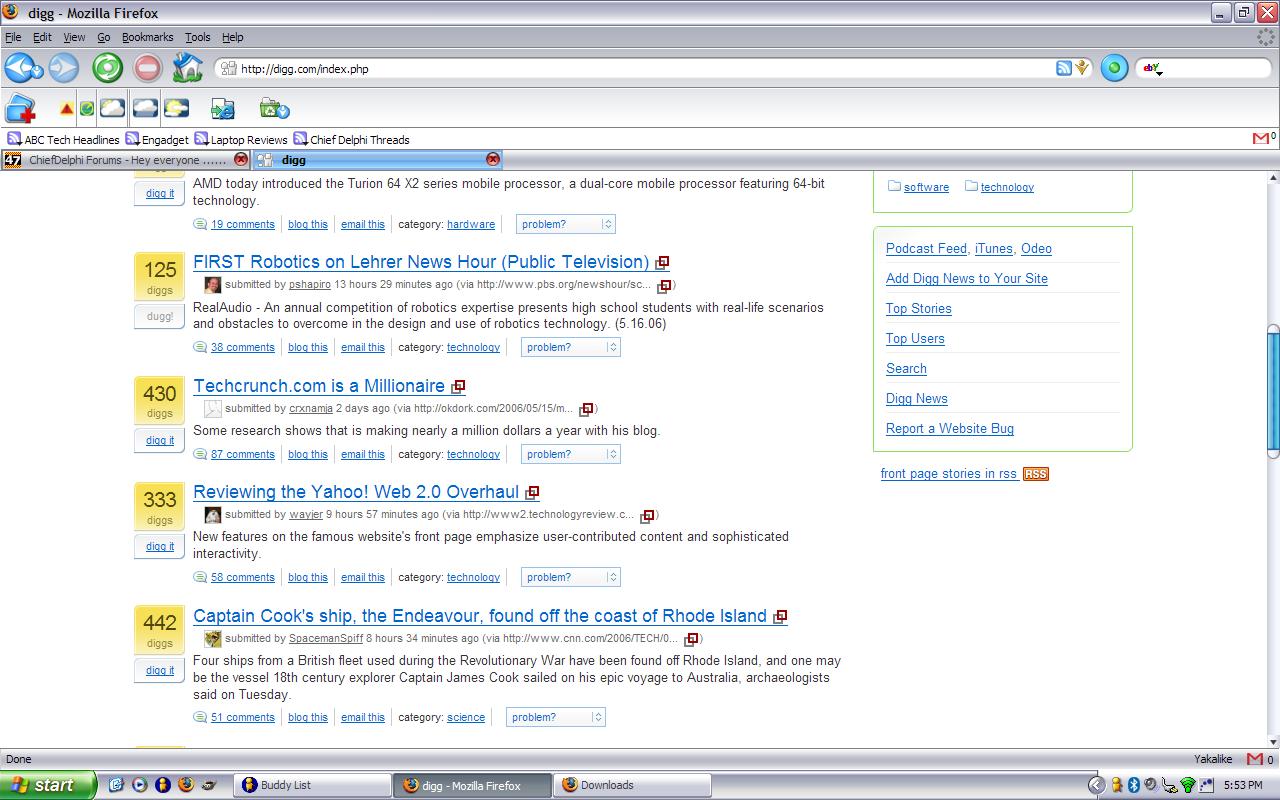Viewport: 1280px width, 800px height.
Task: Click the Bluetooth icon in the system tray
Action: (x=1133, y=785)
